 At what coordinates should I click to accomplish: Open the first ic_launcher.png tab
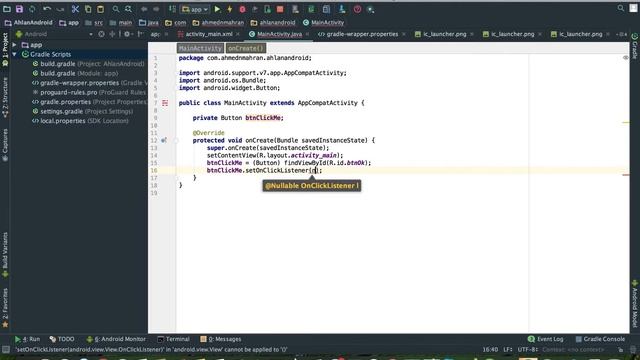point(444,34)
